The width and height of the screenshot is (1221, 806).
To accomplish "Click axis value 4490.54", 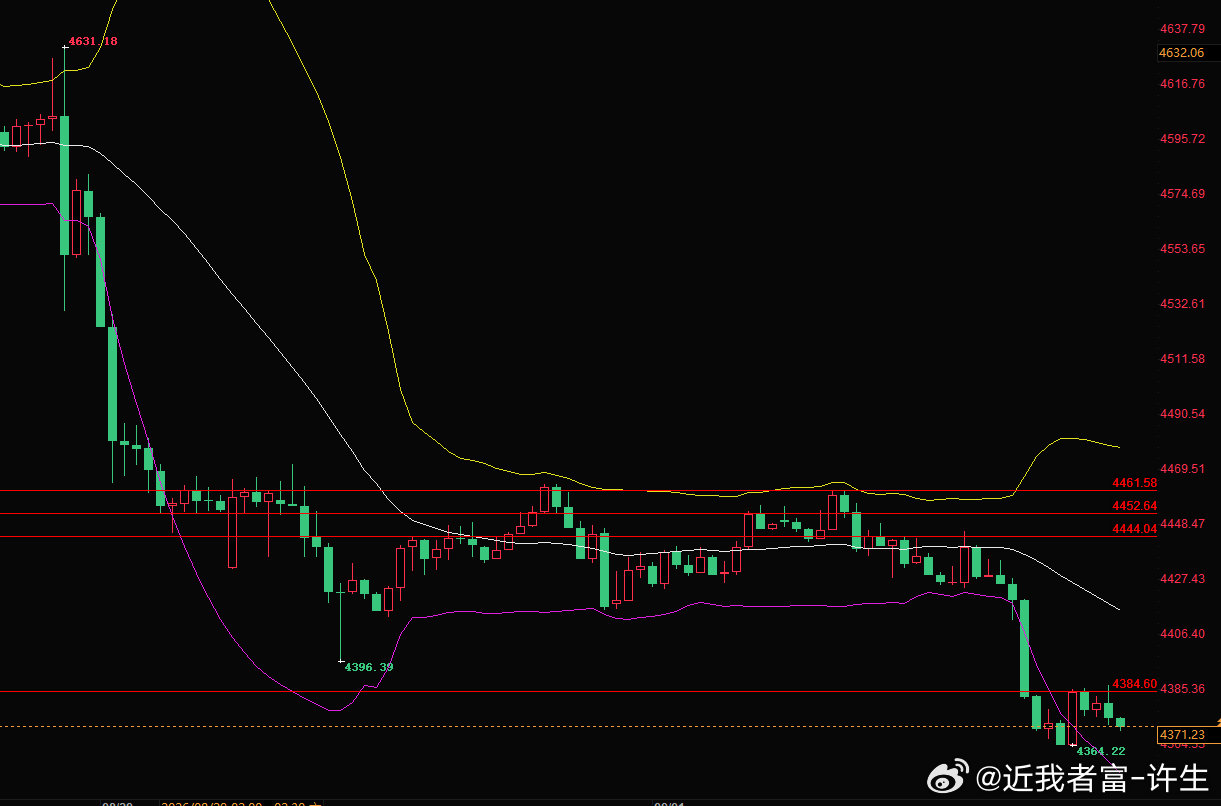I will (x=1182, y=414).
